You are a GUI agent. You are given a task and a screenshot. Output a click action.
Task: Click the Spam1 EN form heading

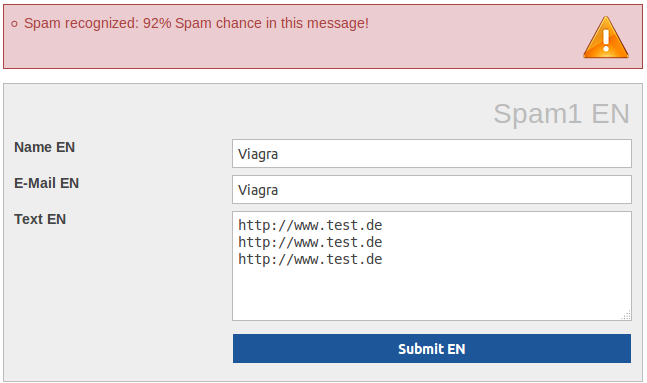[x=562, y=113]
